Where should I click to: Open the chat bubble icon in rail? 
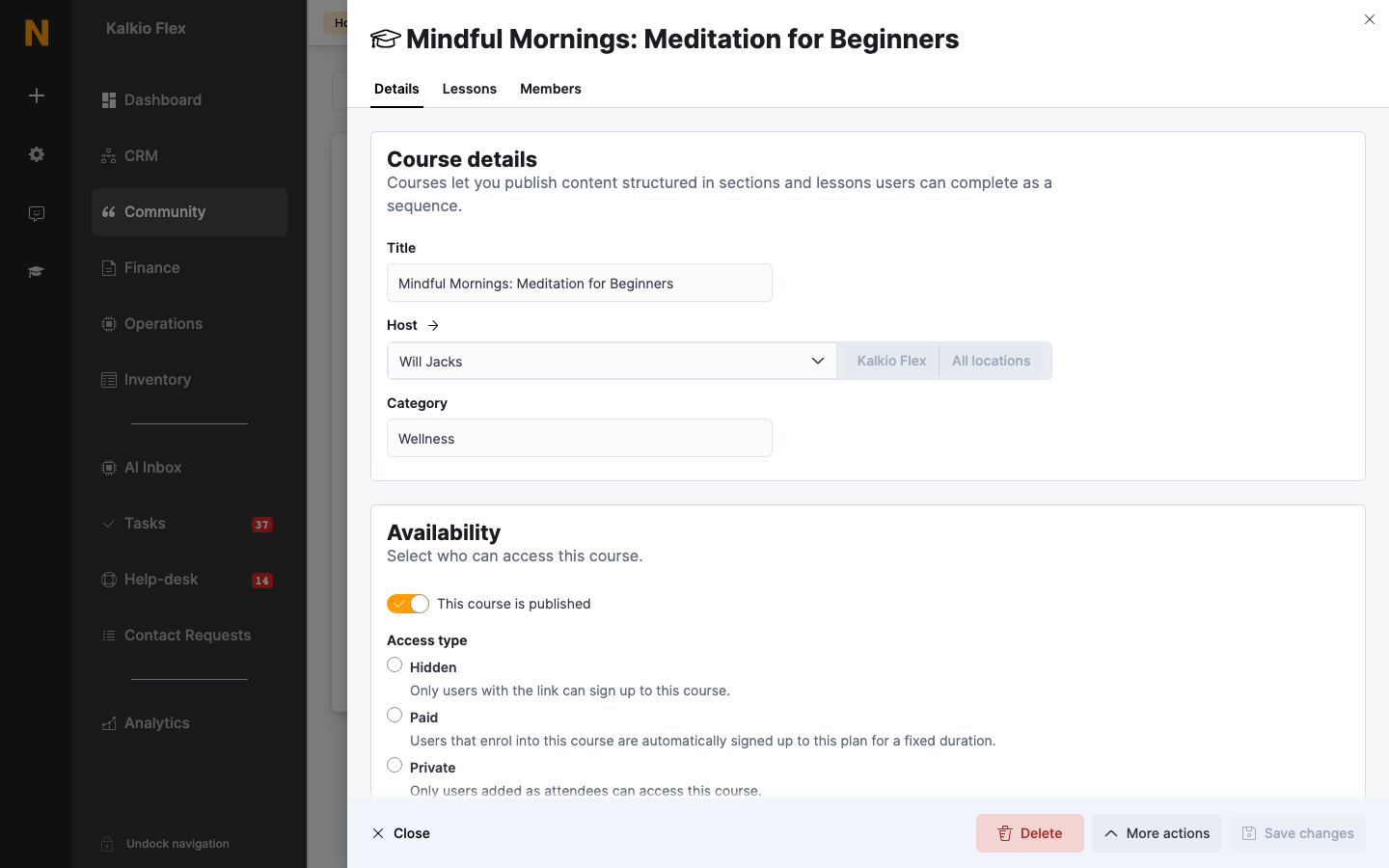point(37,213)
